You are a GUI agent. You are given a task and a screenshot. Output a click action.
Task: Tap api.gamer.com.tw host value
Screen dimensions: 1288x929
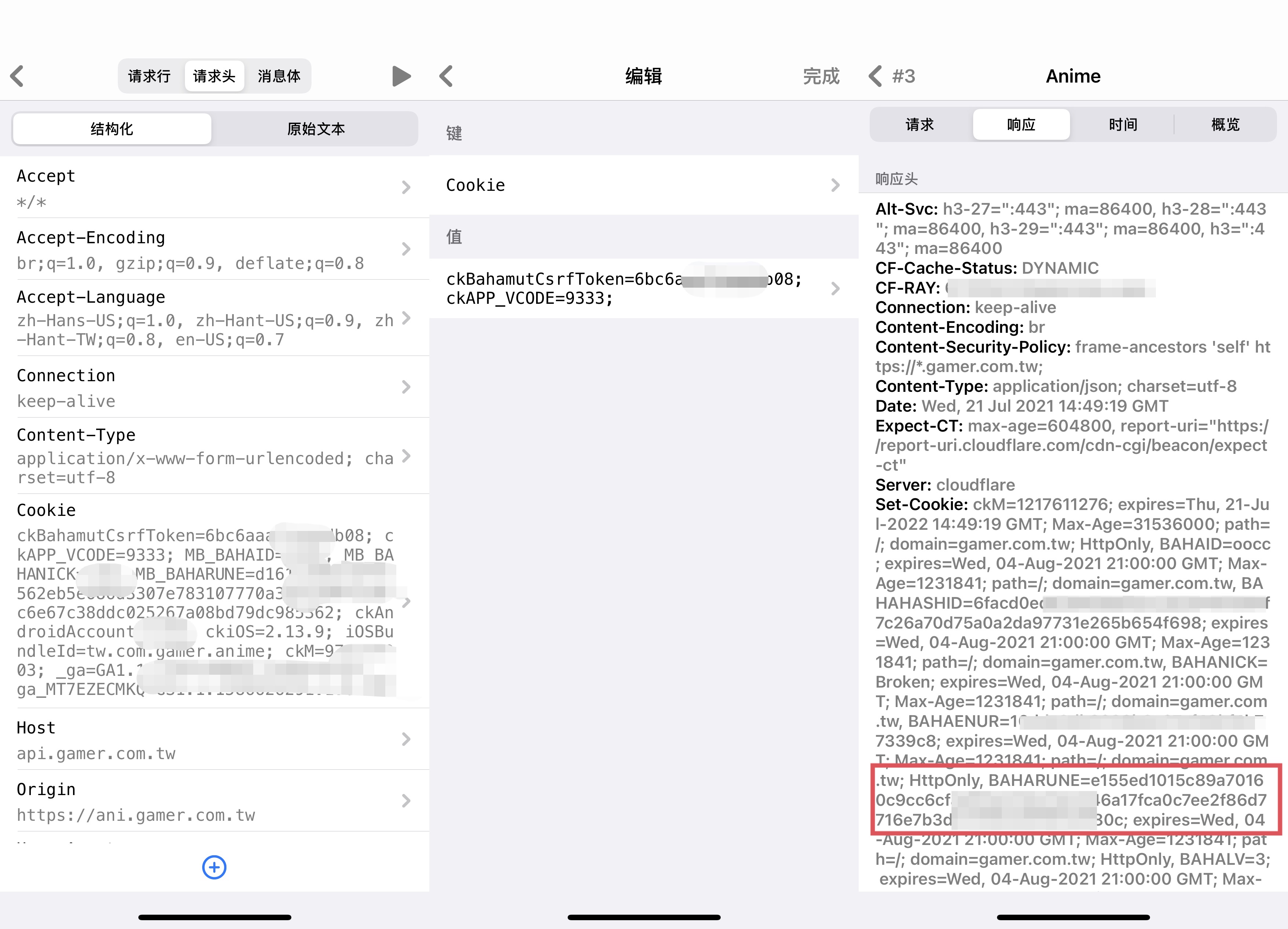pyautogui.click(x=96, y=754)
